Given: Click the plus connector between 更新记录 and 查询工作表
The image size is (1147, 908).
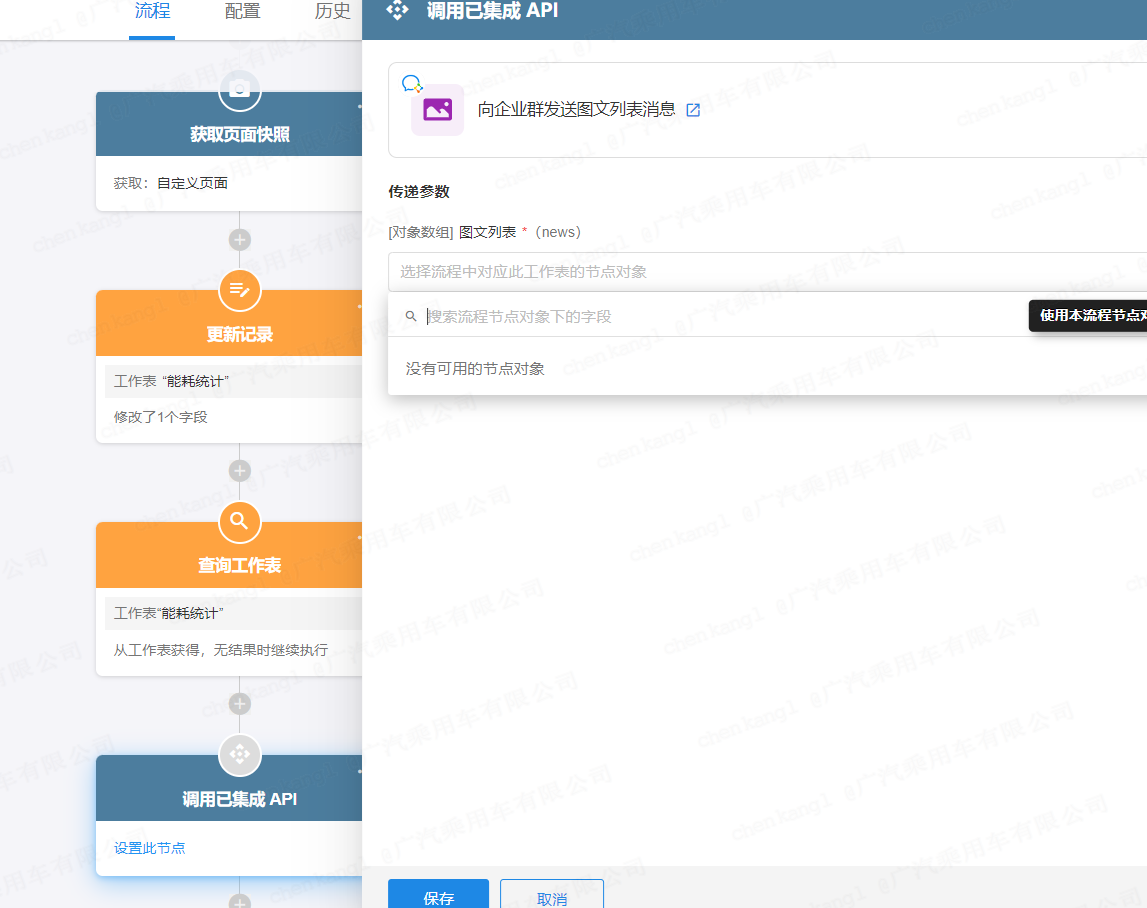Looking at the screenshot, I should (239, 470).
